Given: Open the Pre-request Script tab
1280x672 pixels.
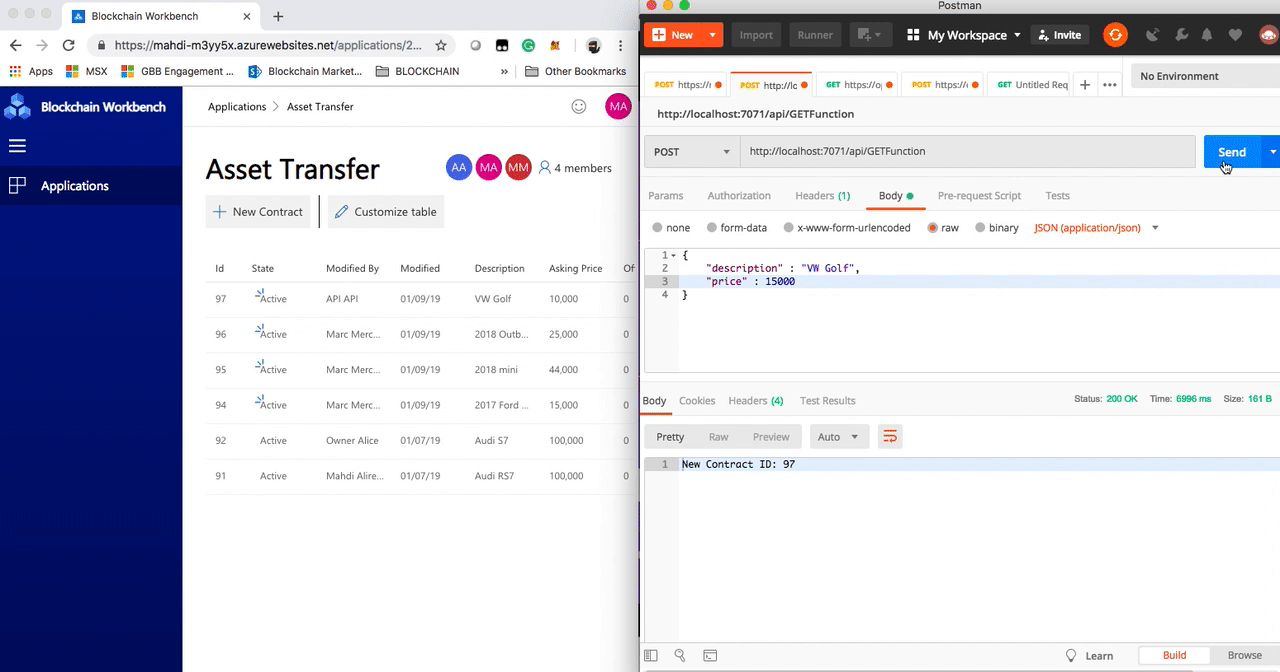Looking at the screenshot, I should 979,196.
